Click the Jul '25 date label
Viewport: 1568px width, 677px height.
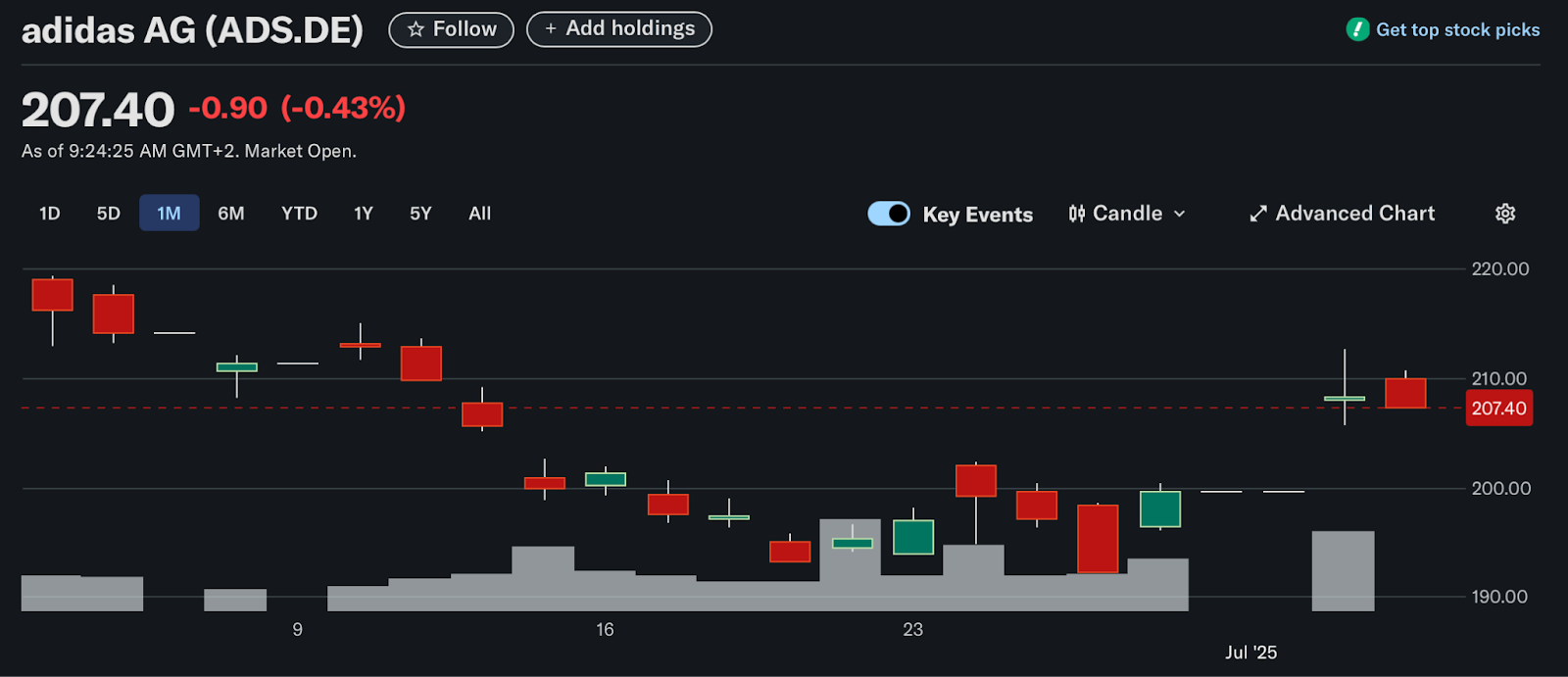coord(1251,653)
